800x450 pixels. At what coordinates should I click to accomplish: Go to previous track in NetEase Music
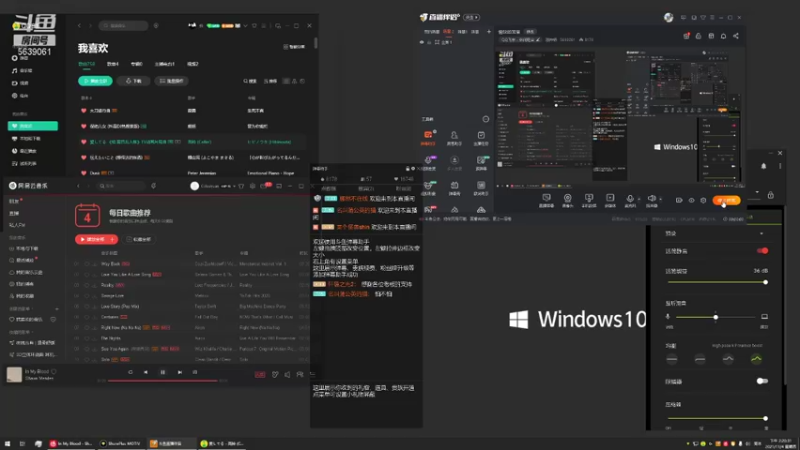tap(146, 372)
